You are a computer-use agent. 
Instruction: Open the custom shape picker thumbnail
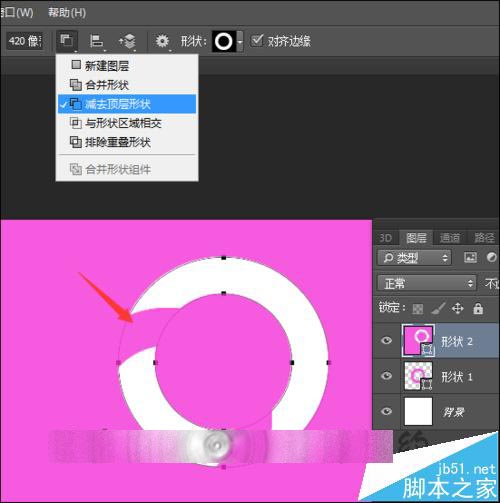coord(224,41)
